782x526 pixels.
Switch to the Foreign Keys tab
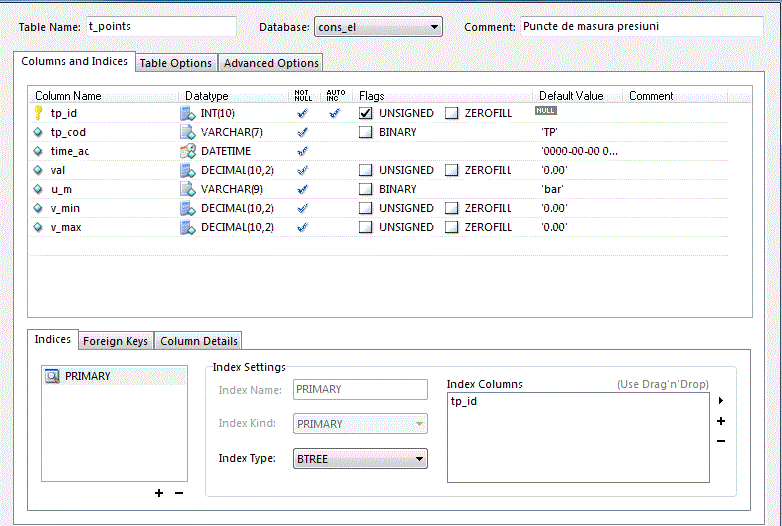(115, 341)
